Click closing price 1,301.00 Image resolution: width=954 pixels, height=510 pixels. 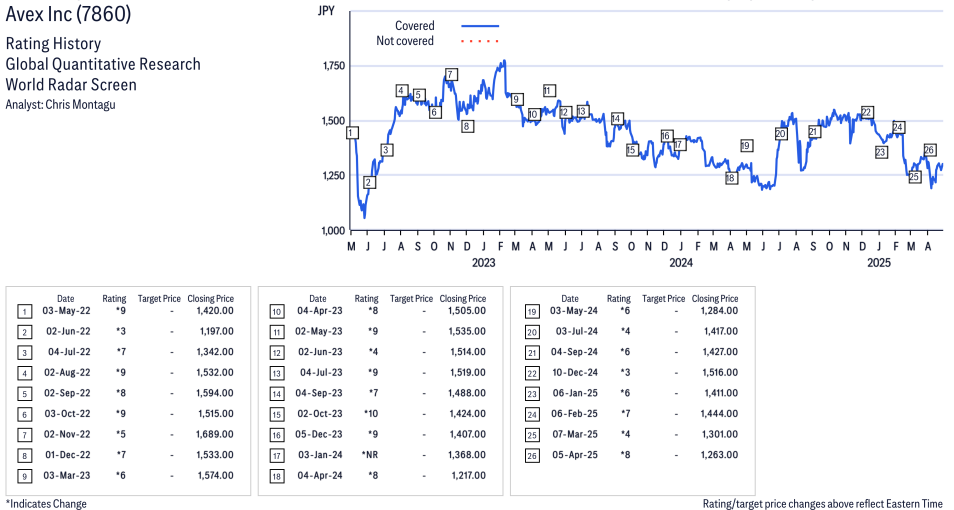pos(720,435)
